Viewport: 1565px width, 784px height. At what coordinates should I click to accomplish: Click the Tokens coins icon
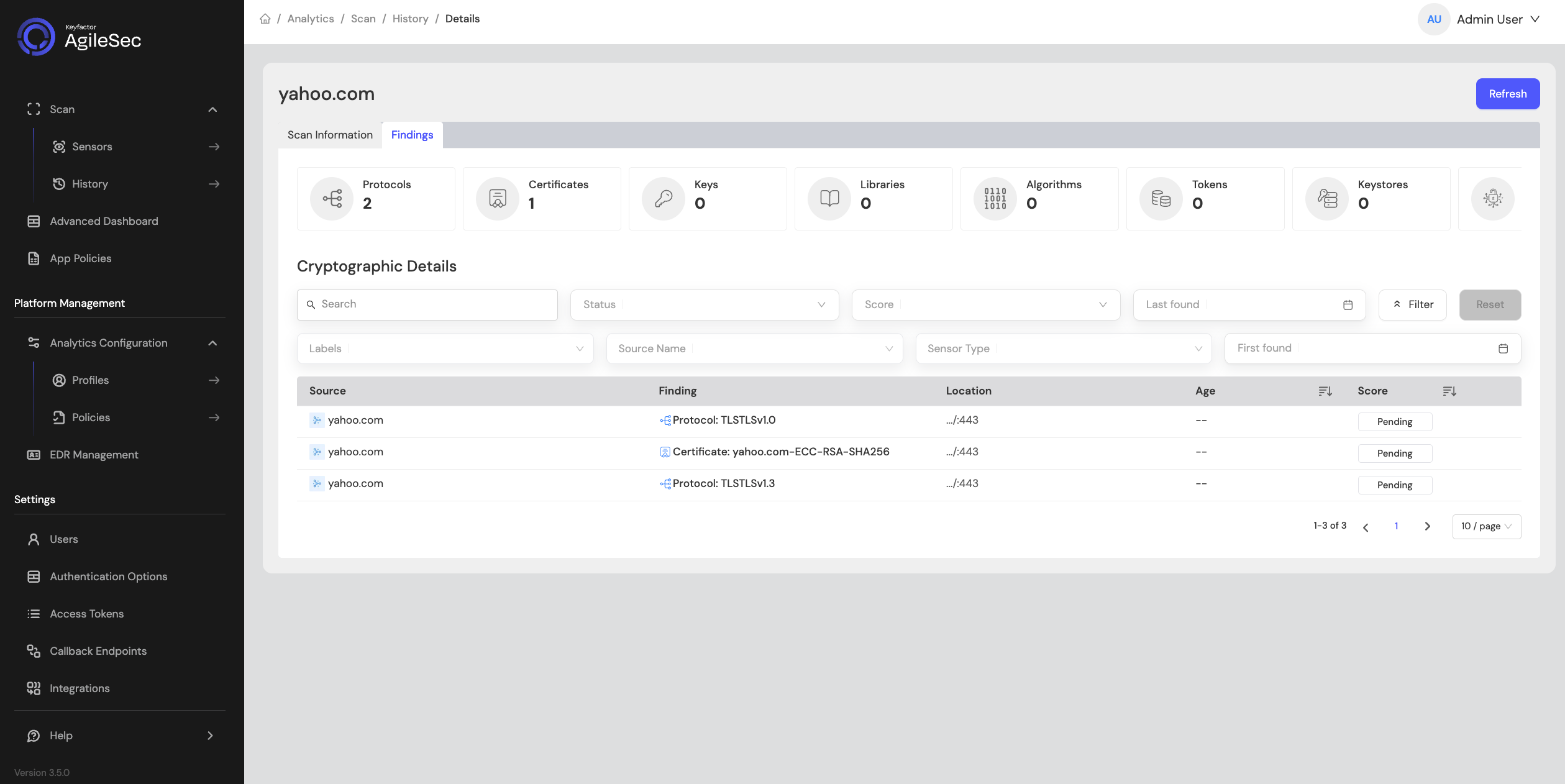click(x=1161, y=199)
